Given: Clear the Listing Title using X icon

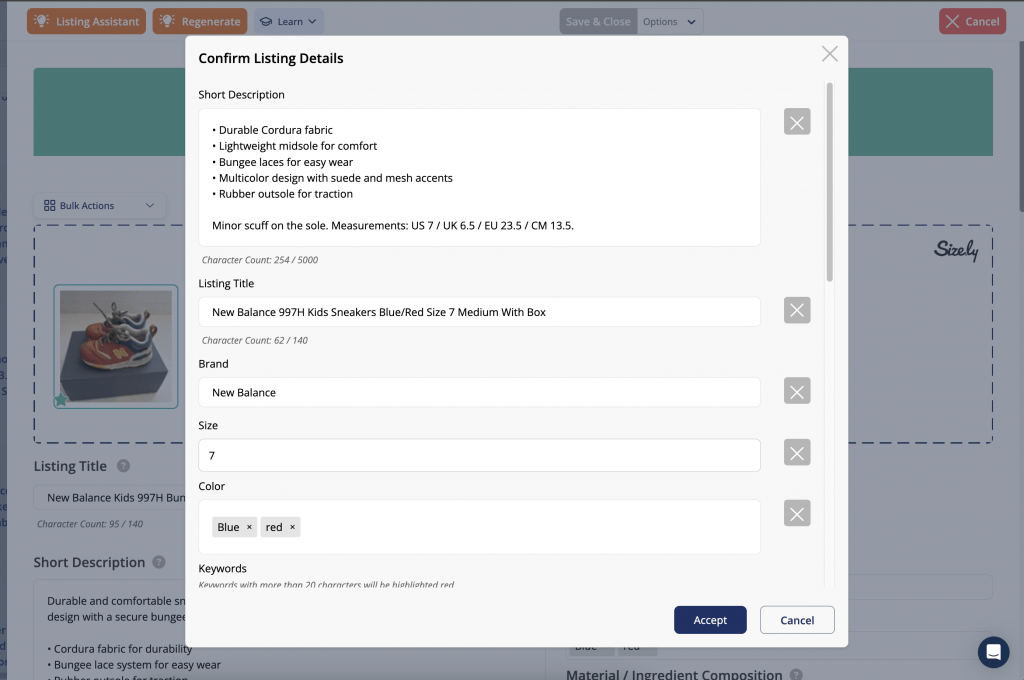Looking at the screenshot, I should point(797,311).
